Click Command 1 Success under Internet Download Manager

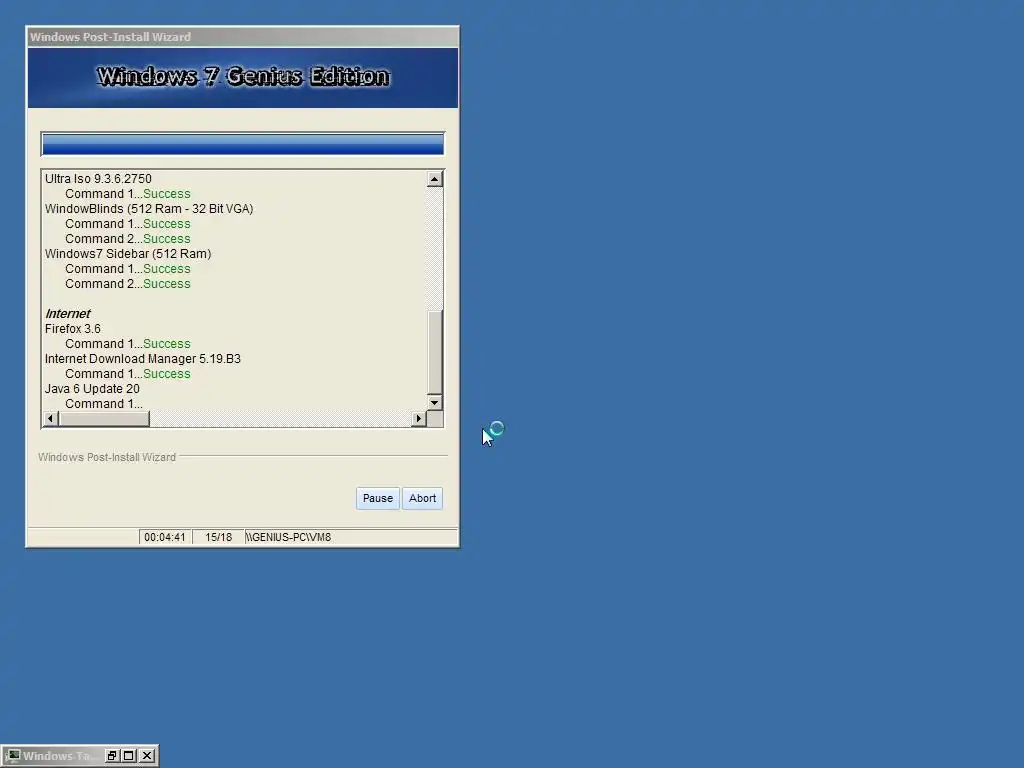click(x=128, y=374)
